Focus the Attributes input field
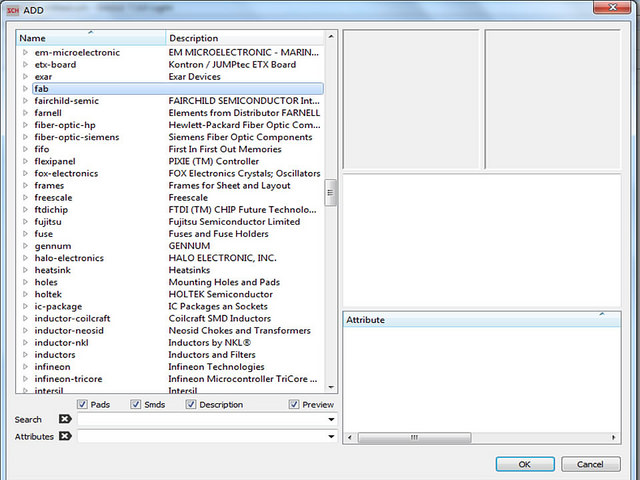Image resolution: width=640 pixels, height=480 pixels. (x=207, y=437)
